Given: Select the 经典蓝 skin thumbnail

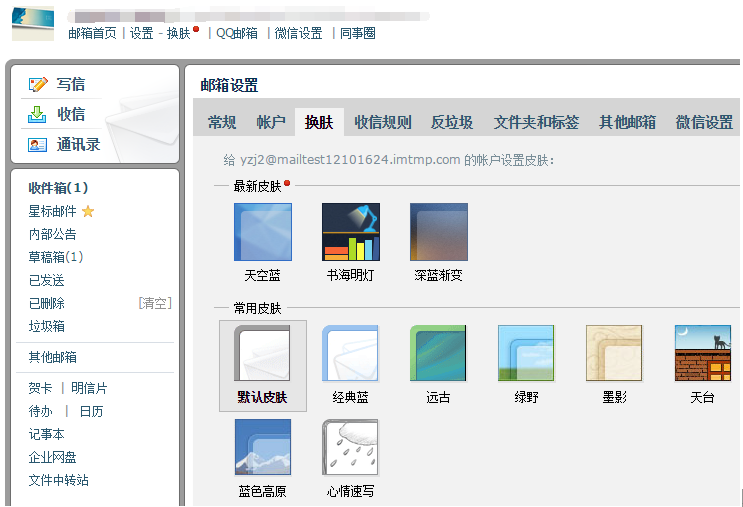Looking at the screenshot, I should pyautogui.click(x=350, y=353).
